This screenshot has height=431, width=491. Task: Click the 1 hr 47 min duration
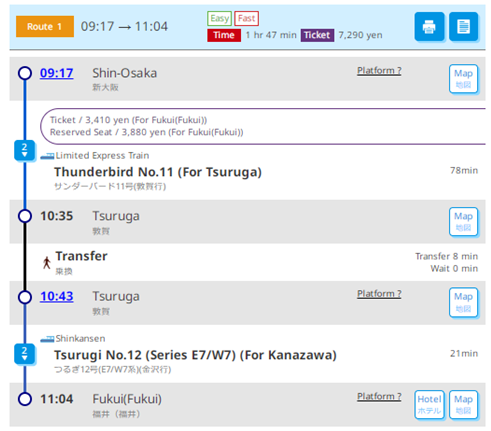tap(271, 35)
